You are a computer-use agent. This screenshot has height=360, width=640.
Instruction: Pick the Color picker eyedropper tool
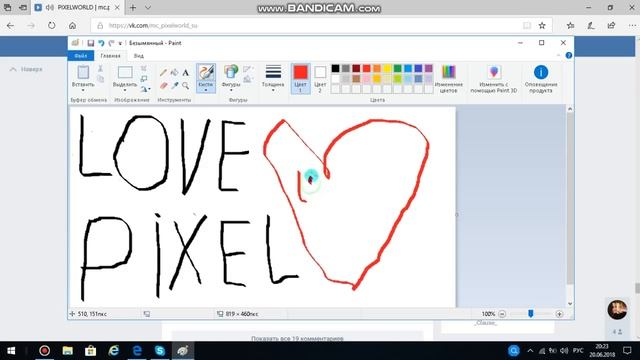(x=174, y=85)
